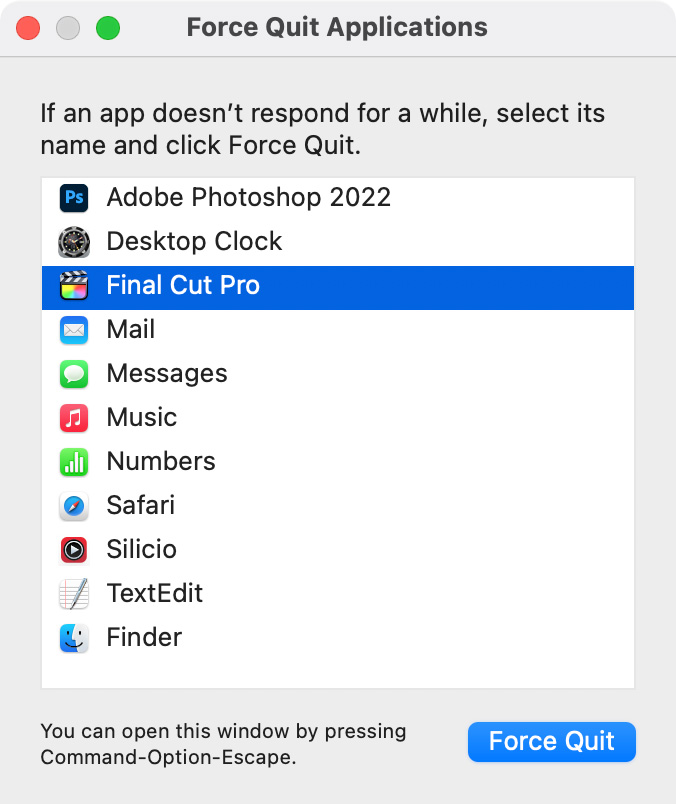Select the Numbers app name
This screenshot has height=804, width=676.
click(161, 461)
